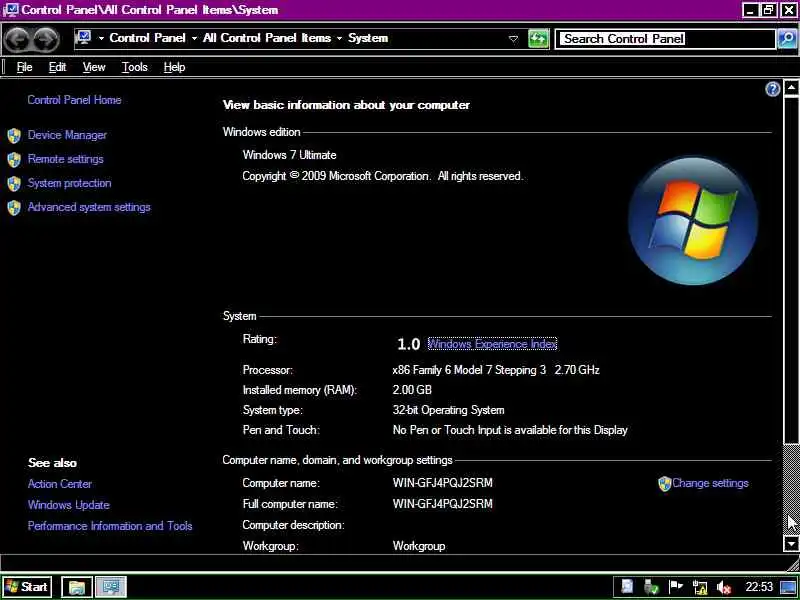
Task: Click the shield icon next to Device Manager
Action: tap(14, 135)
